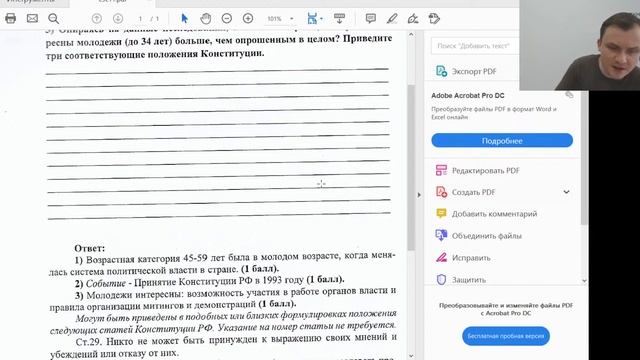Click document scrollbar down arrow
Image resolution: width=640 pixels, height=360 pixels.
(x=411, y=356)
